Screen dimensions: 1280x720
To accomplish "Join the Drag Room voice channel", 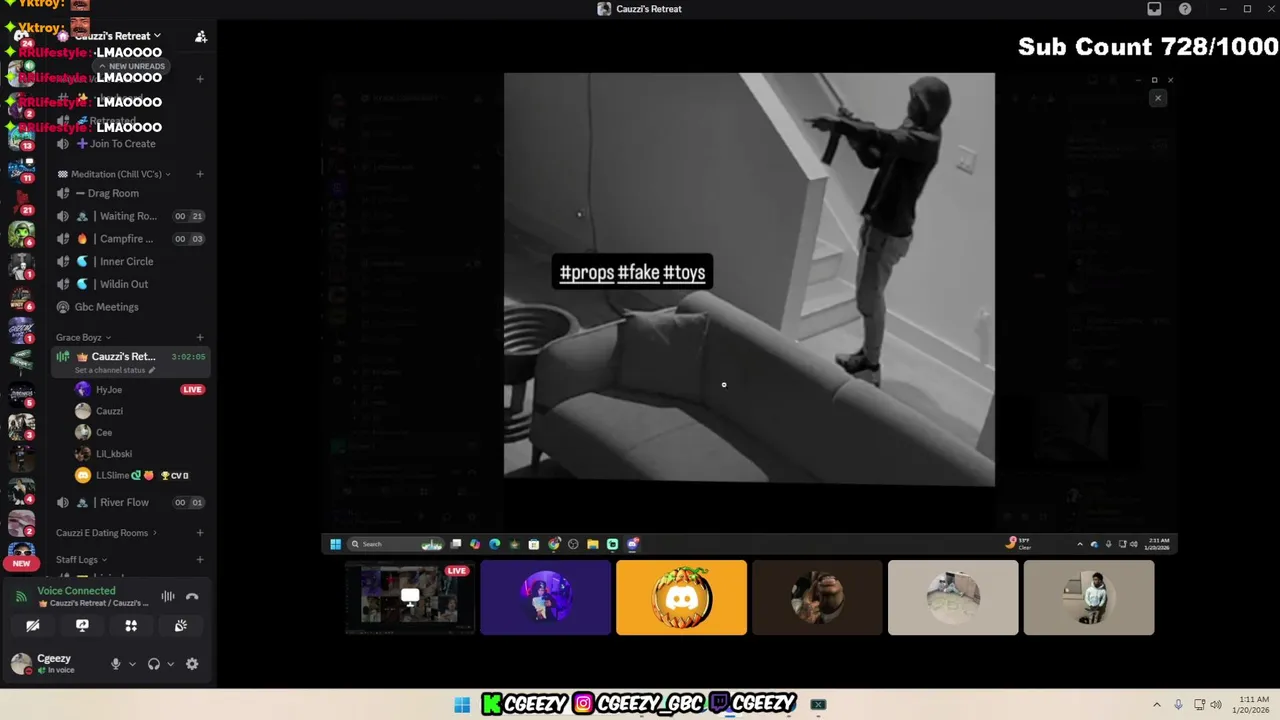I will click(130, 193).
